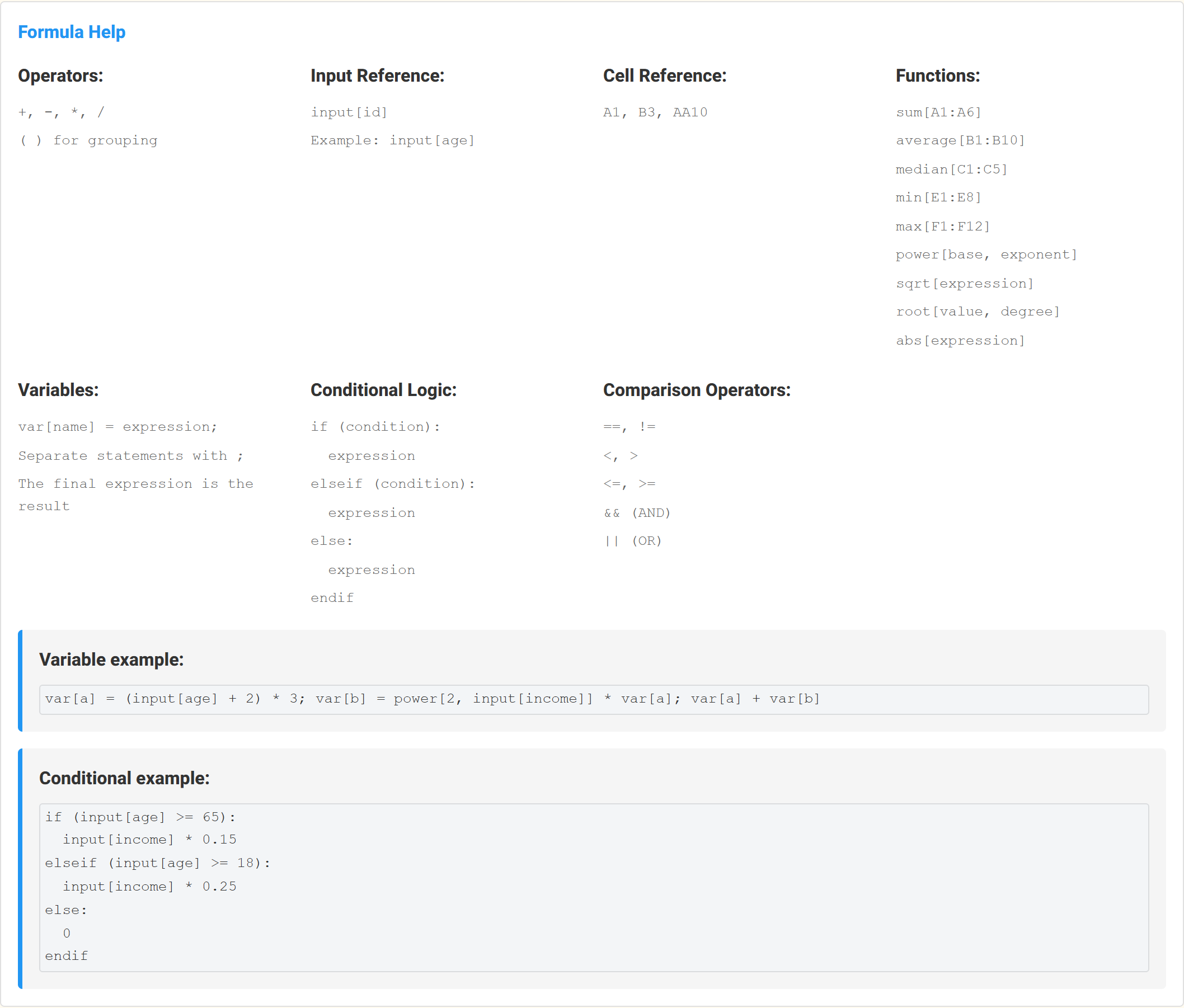The width and height of the screenshot is (1184, 1008).
Task: Click 'endif' in the Conditional example box
Action: tap(67, 956)
